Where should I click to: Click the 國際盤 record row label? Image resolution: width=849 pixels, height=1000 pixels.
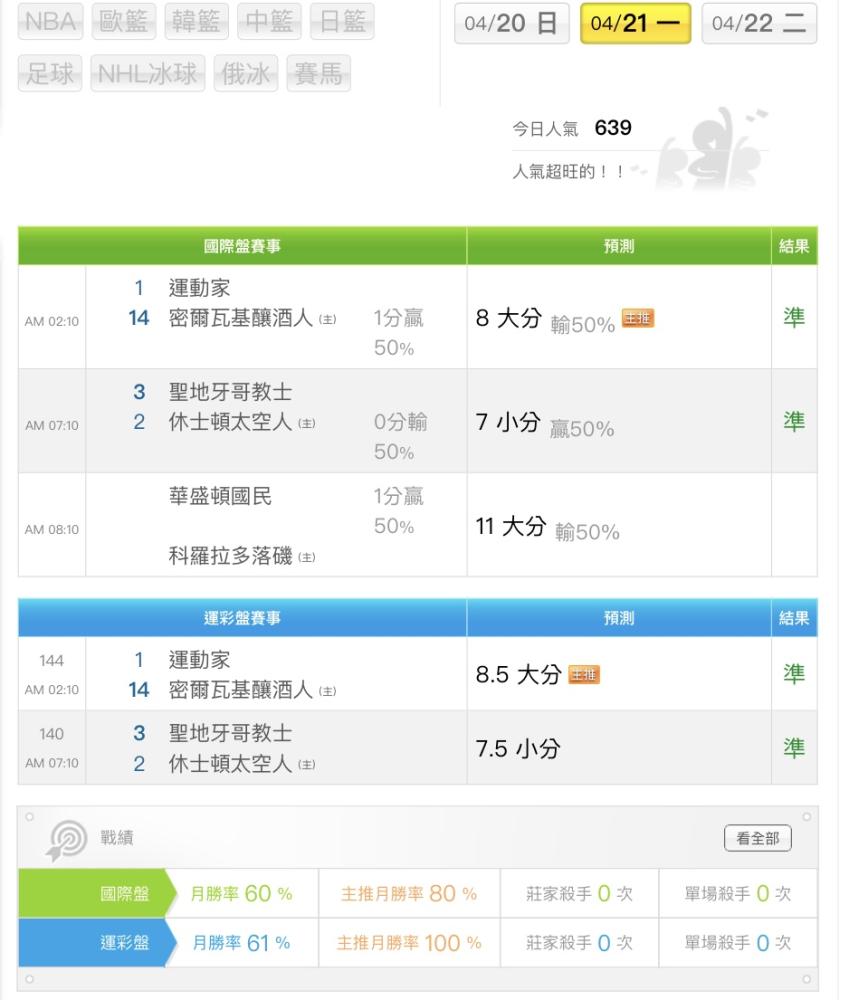coord(125,894)
